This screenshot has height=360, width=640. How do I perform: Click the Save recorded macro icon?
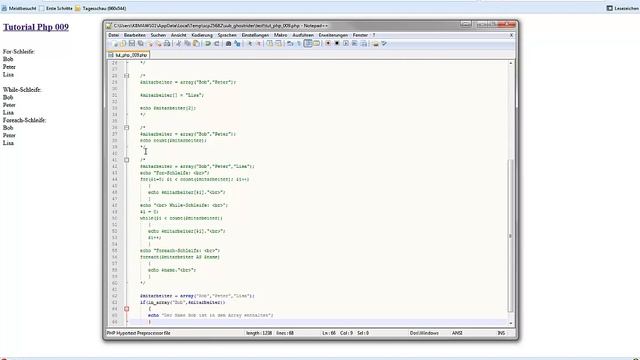[363, 44]
